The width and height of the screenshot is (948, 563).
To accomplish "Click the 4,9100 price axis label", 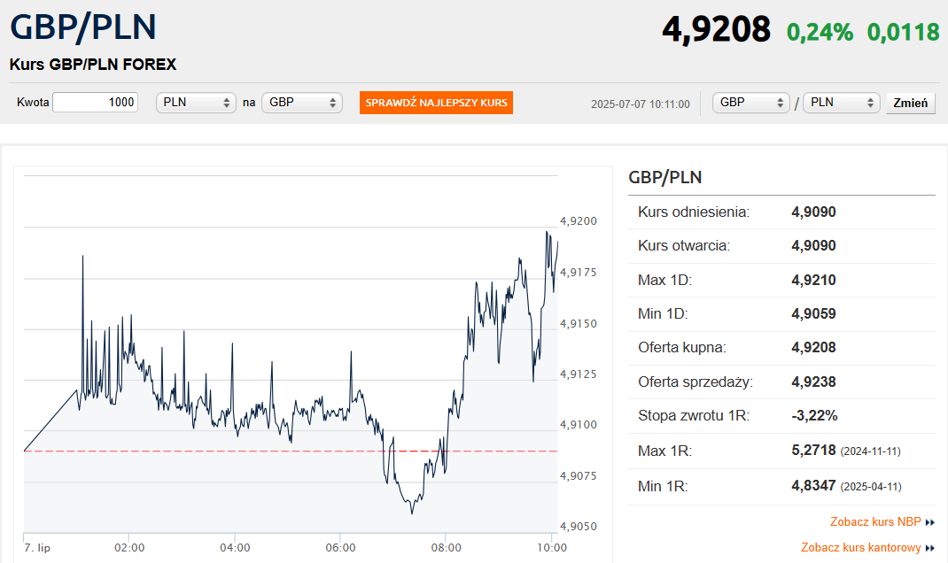I will (579, 425).
